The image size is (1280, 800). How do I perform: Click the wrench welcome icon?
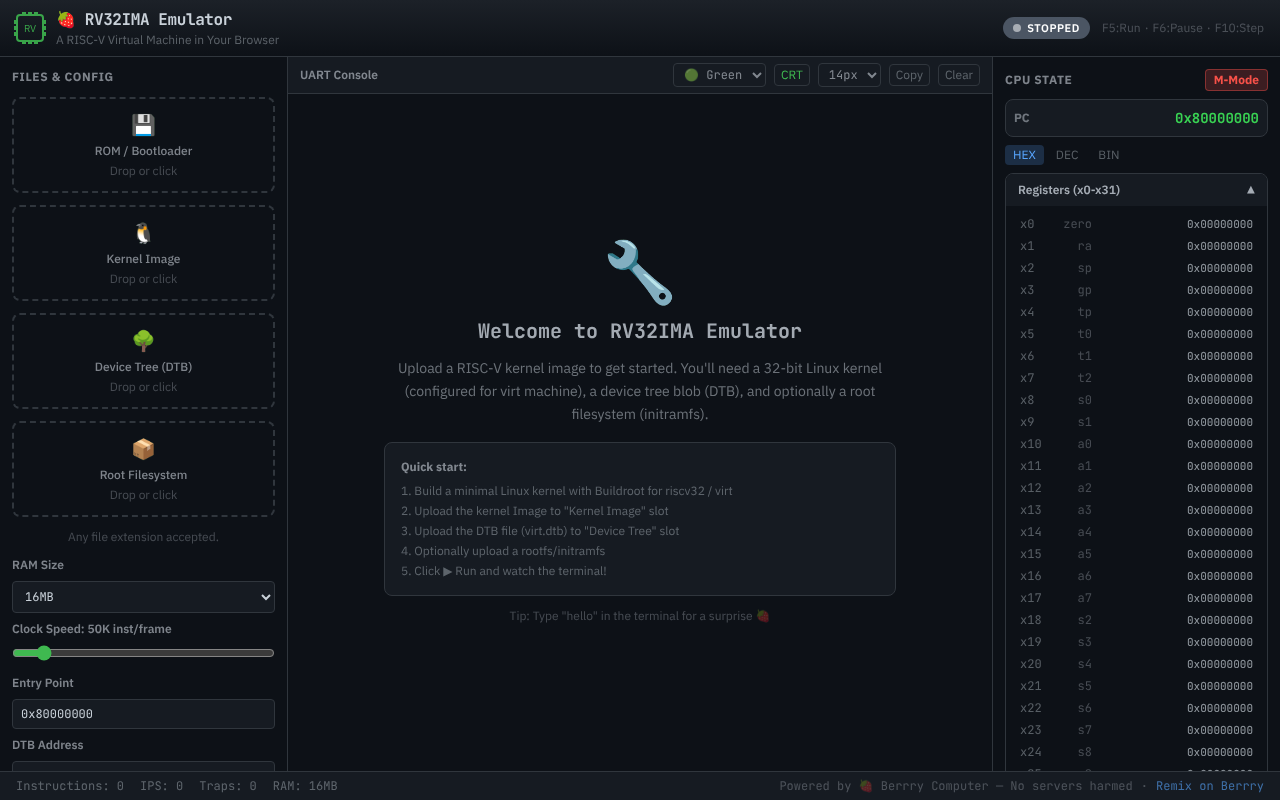click(640, 272)
